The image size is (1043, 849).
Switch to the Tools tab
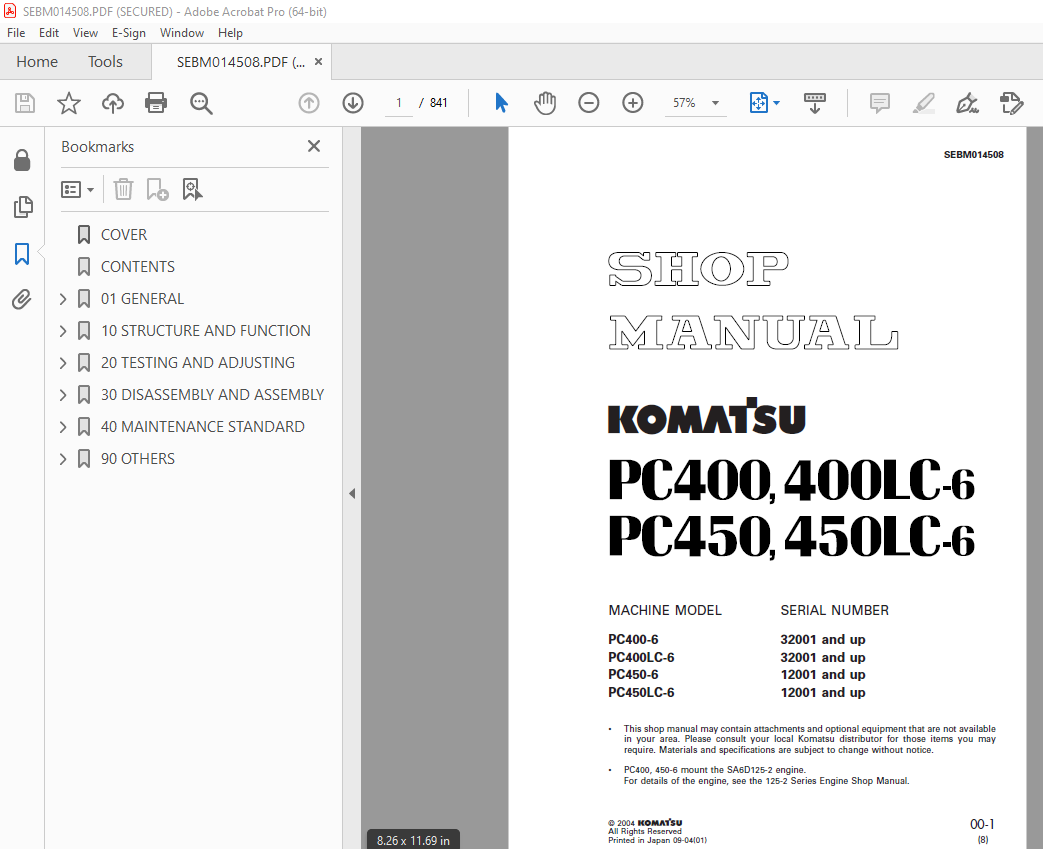(x=105, y=62)
